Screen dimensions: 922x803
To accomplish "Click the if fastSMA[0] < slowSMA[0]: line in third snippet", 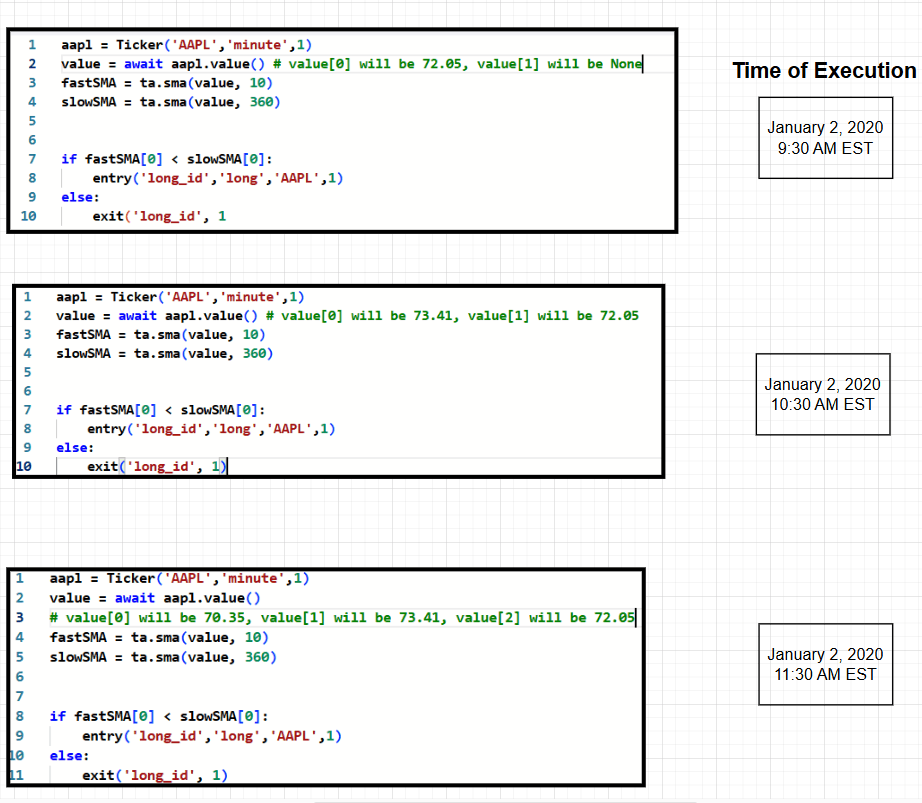I will pyautogui.click(x=160, y=715).
